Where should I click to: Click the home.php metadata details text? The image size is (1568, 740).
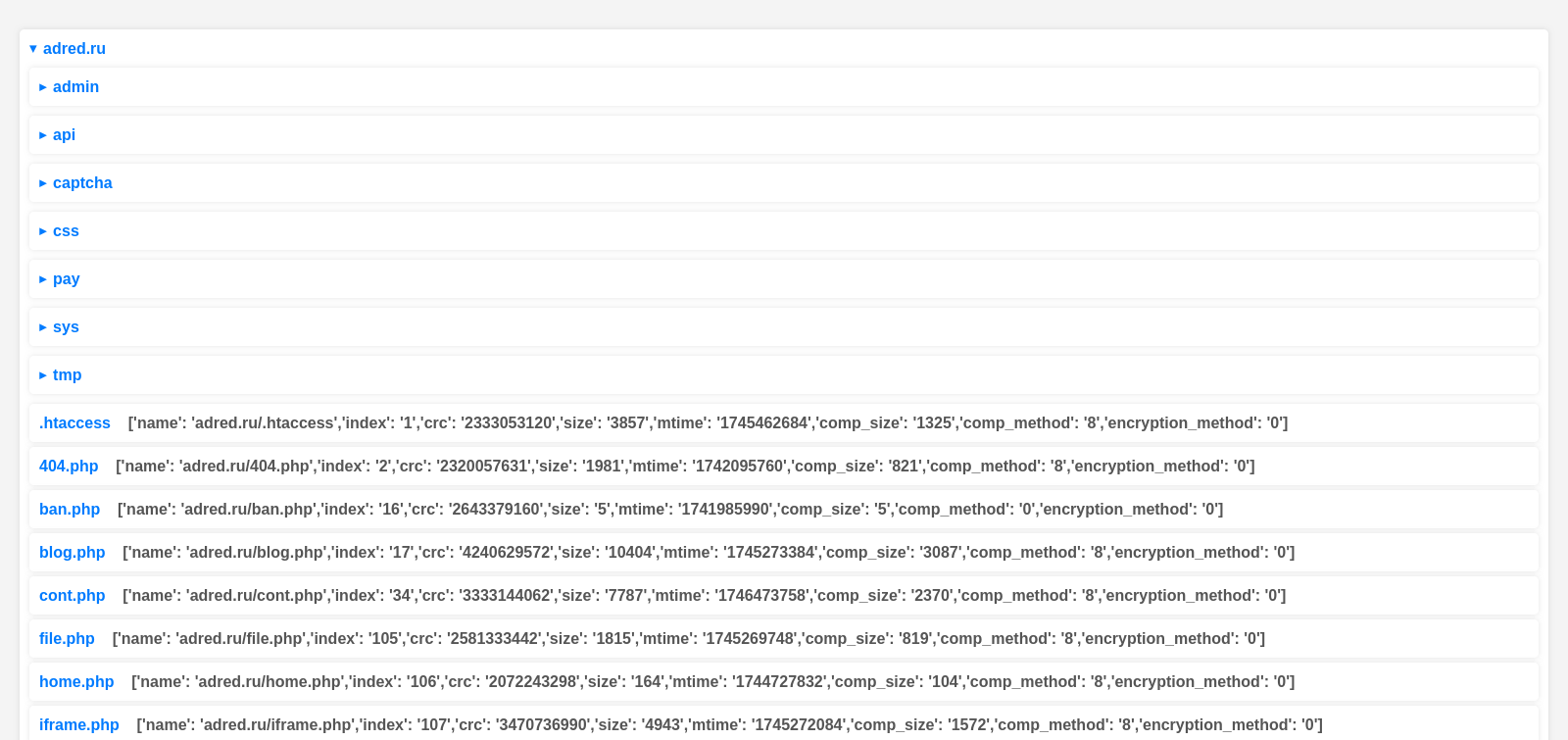(x=712, y=682)
